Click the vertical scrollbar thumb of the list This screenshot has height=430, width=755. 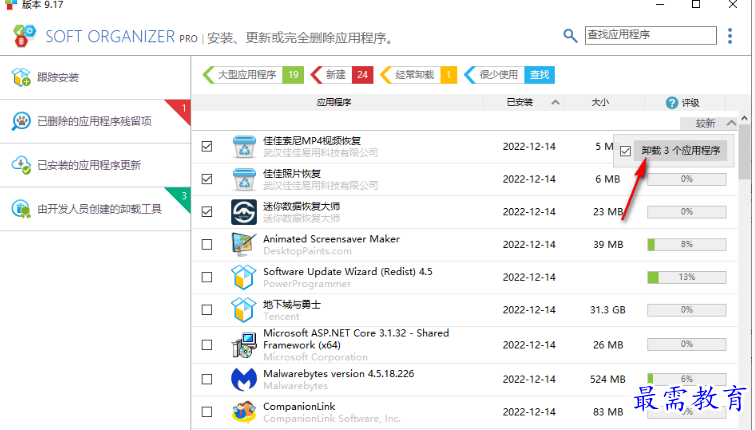pyautogui.click(x=744, y=152)
